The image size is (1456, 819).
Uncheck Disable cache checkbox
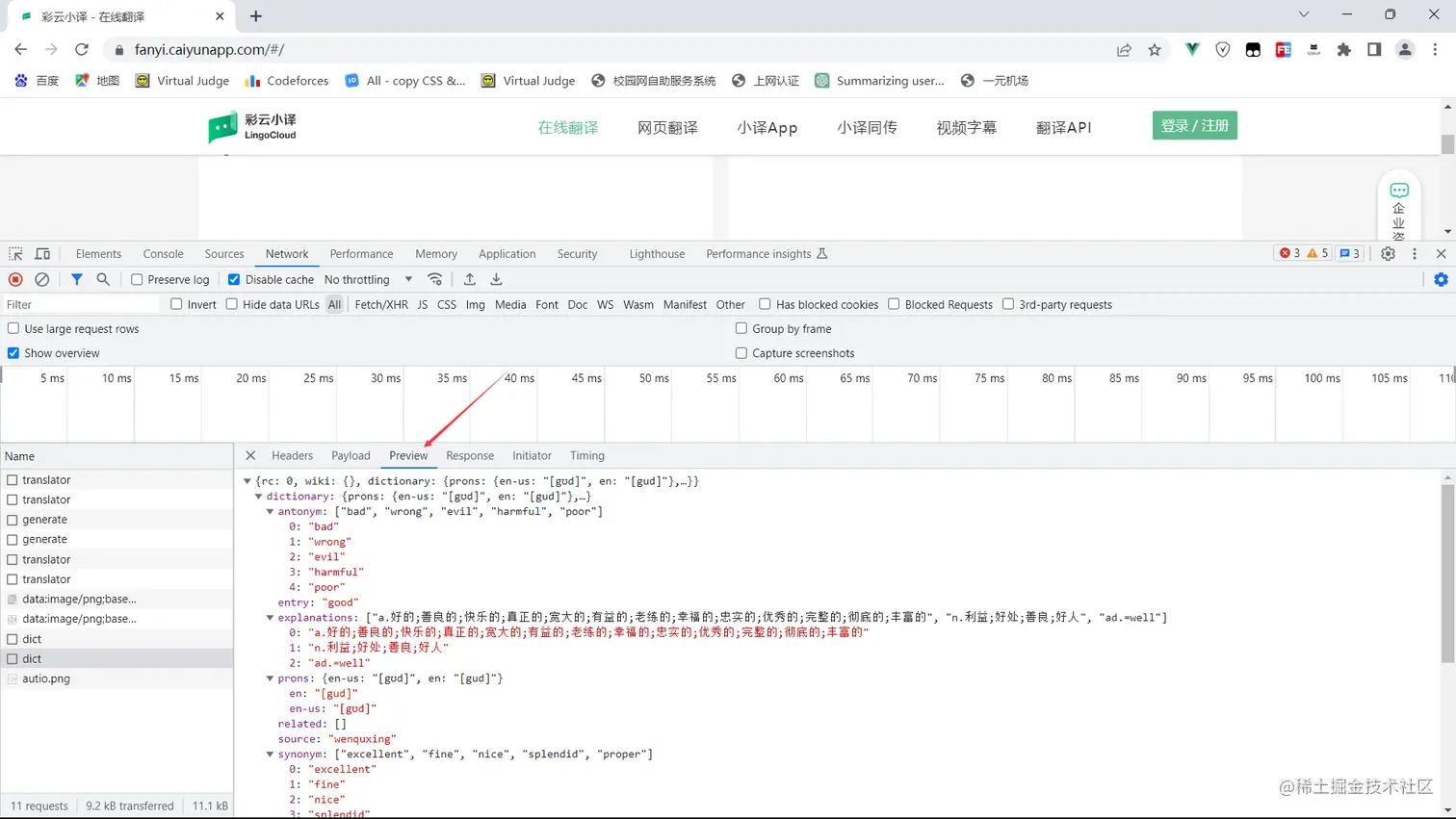tap(233, 279)
